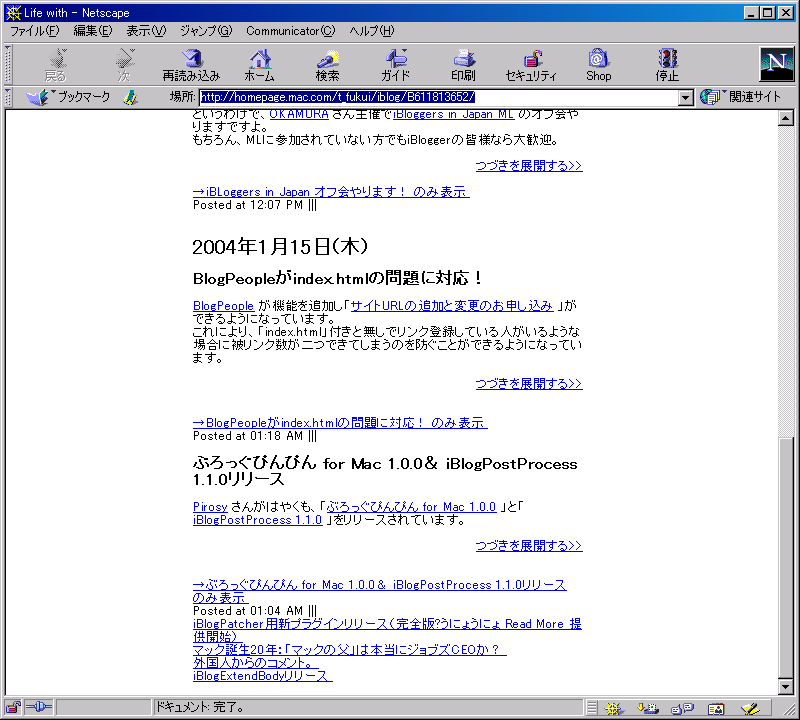Open the iBlogPostProcess 1.1.0 link
Screen dimensions: 800x720
(x=258, y=520)
